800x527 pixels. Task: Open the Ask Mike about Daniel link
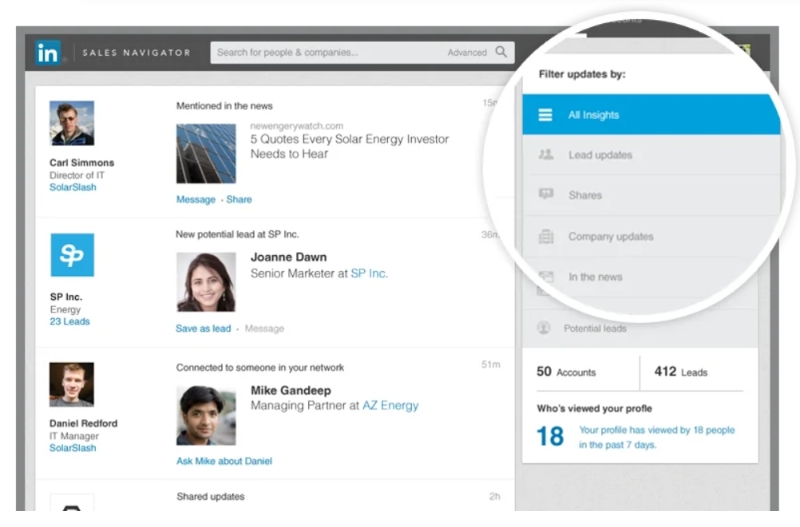(x=224, y=461)
